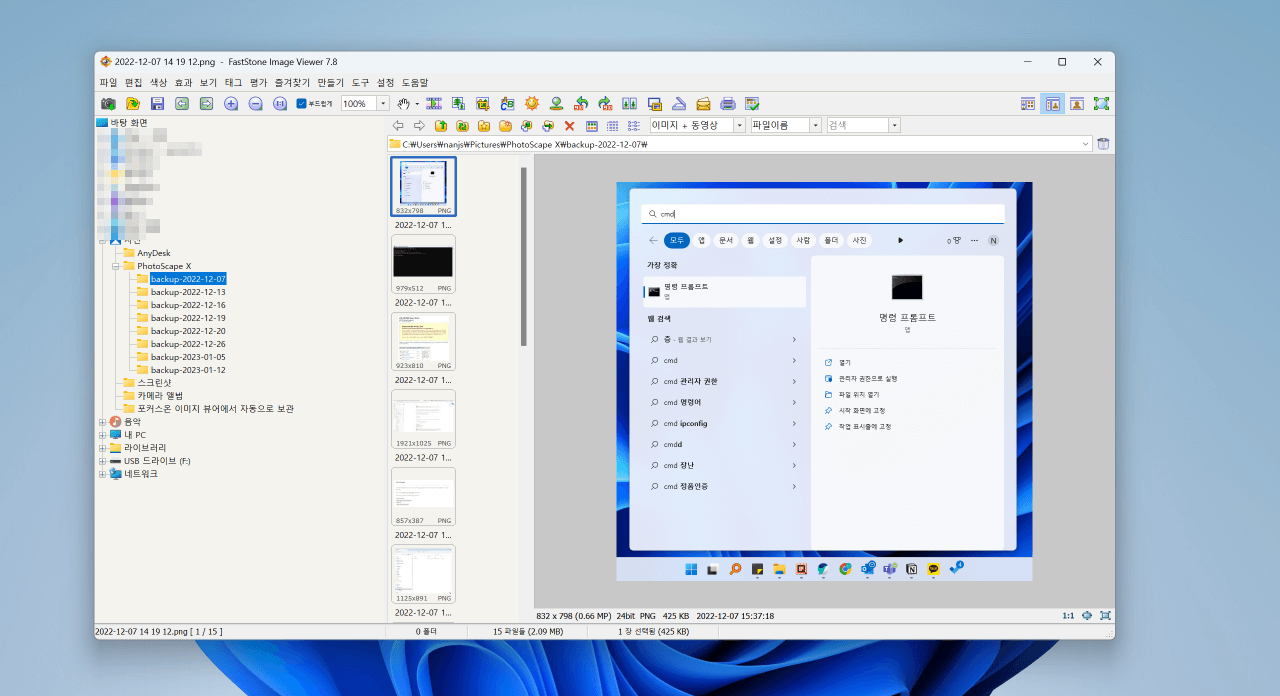This screenshot has height=696, width=1280.
Task: Open the 도움말 menu
Action: [x=415, y=82]
